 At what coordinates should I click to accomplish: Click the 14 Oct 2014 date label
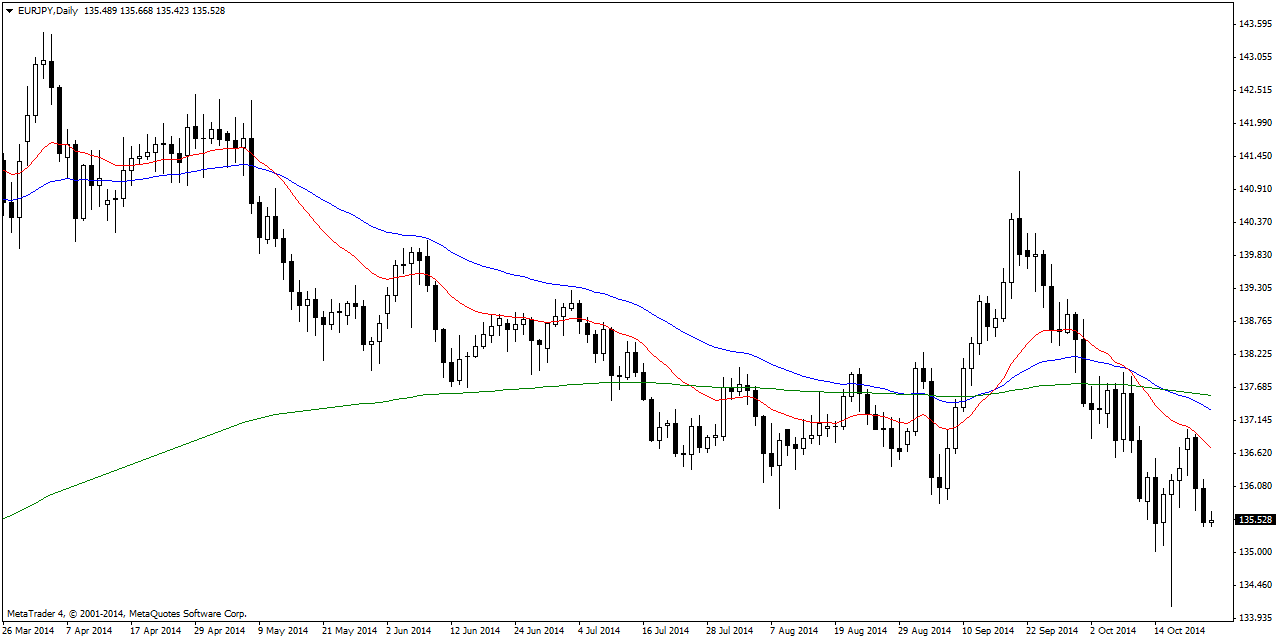[x=1180, y=631]
